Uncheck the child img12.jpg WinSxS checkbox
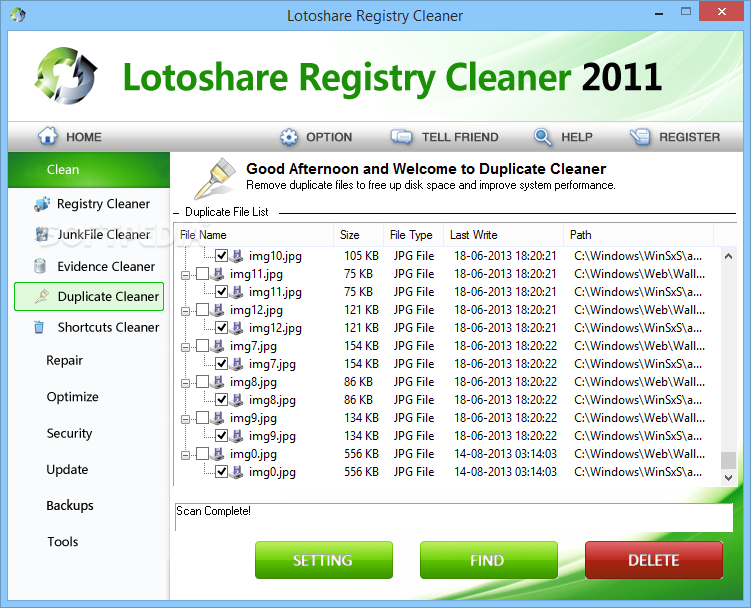Image resolution: width=751 pixels, height=608 pixels. pyautogui.click(x=221, y=327)
